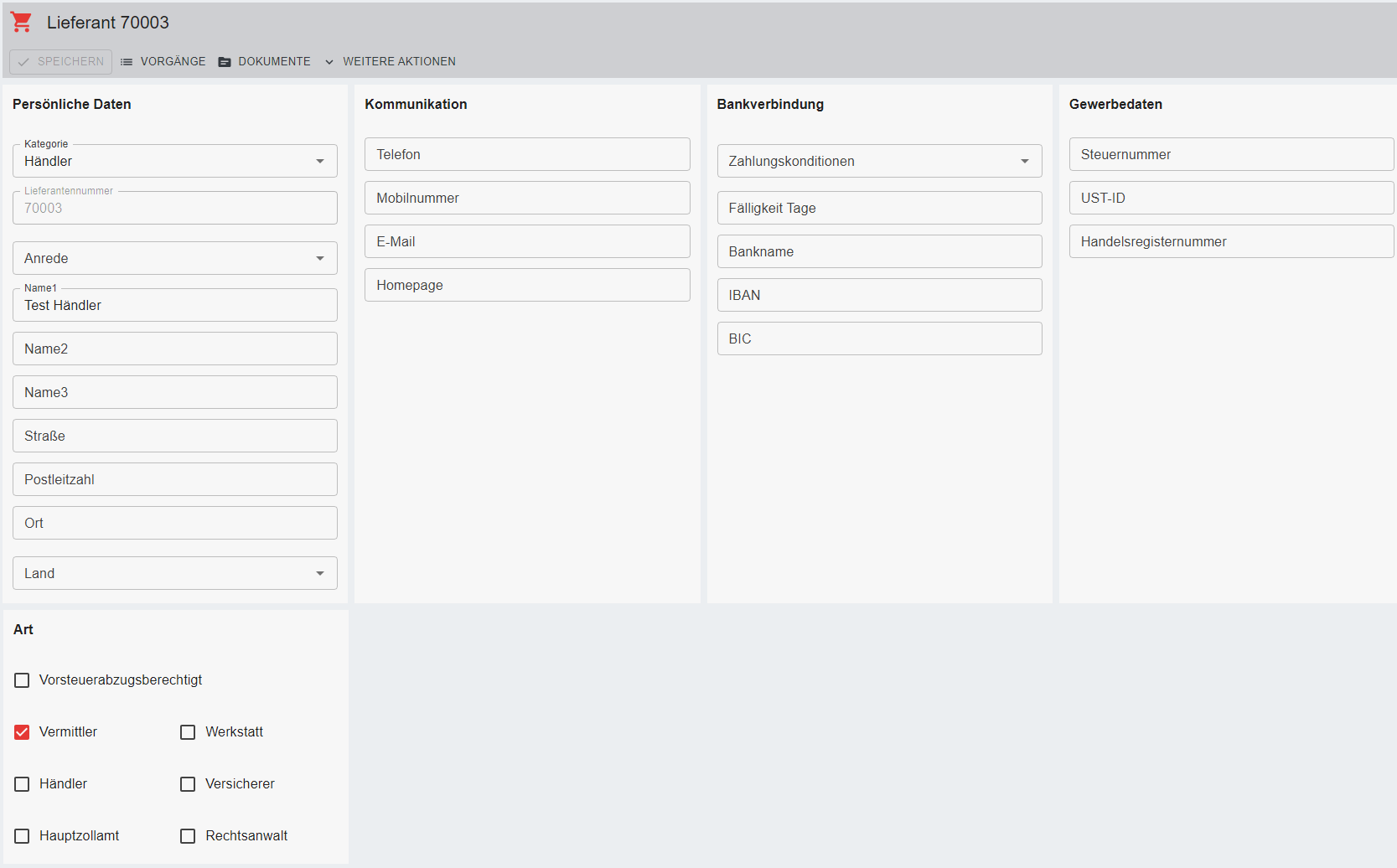
Task: Open the Vorgänge menu item
Action: pos(173,62)
